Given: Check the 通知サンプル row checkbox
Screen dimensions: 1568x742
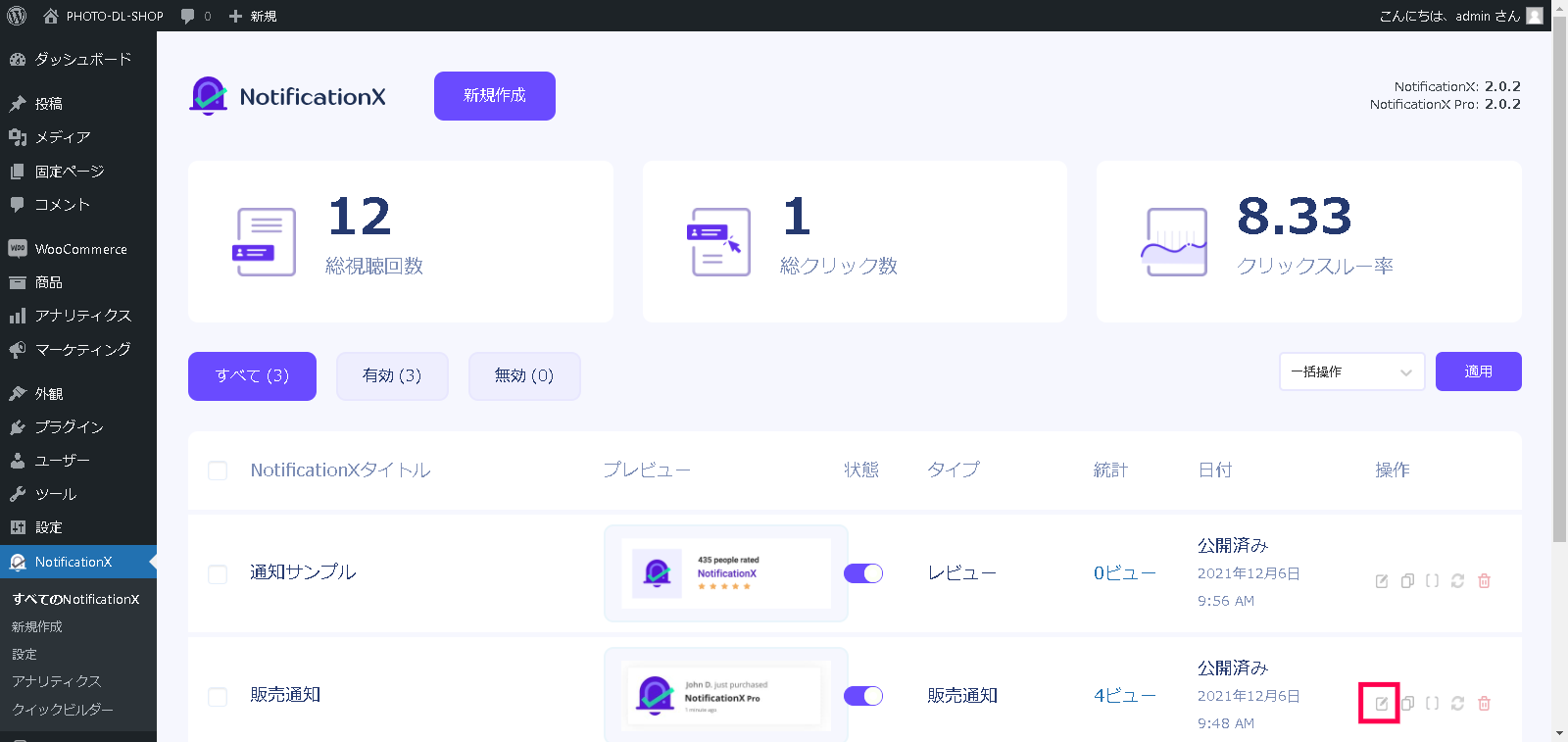Looking at the screenshot, I should tap(218, 574).
